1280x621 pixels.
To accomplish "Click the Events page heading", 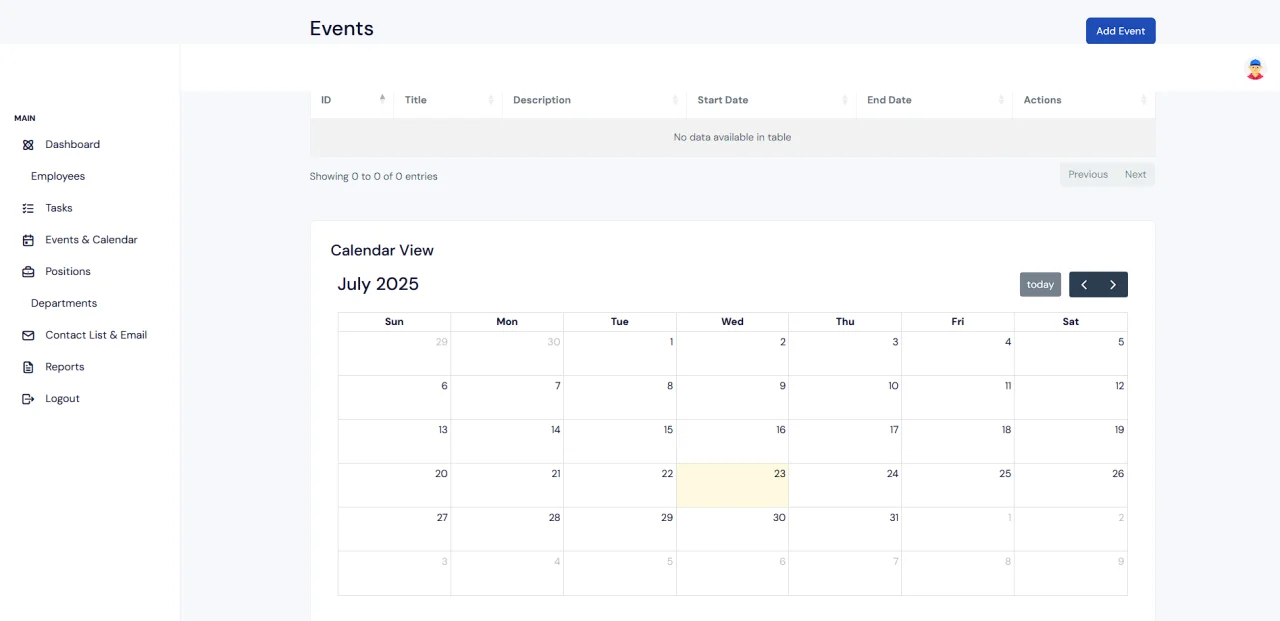I will tap(341, 29).
